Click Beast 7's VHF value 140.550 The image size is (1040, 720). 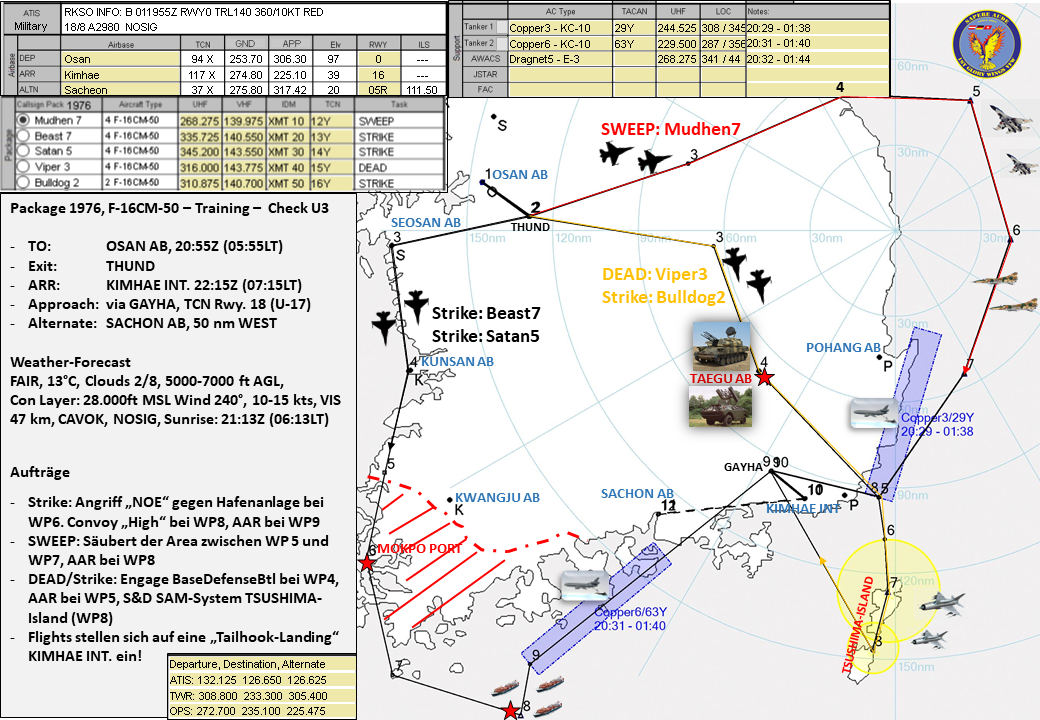click(x=243, y=137)
